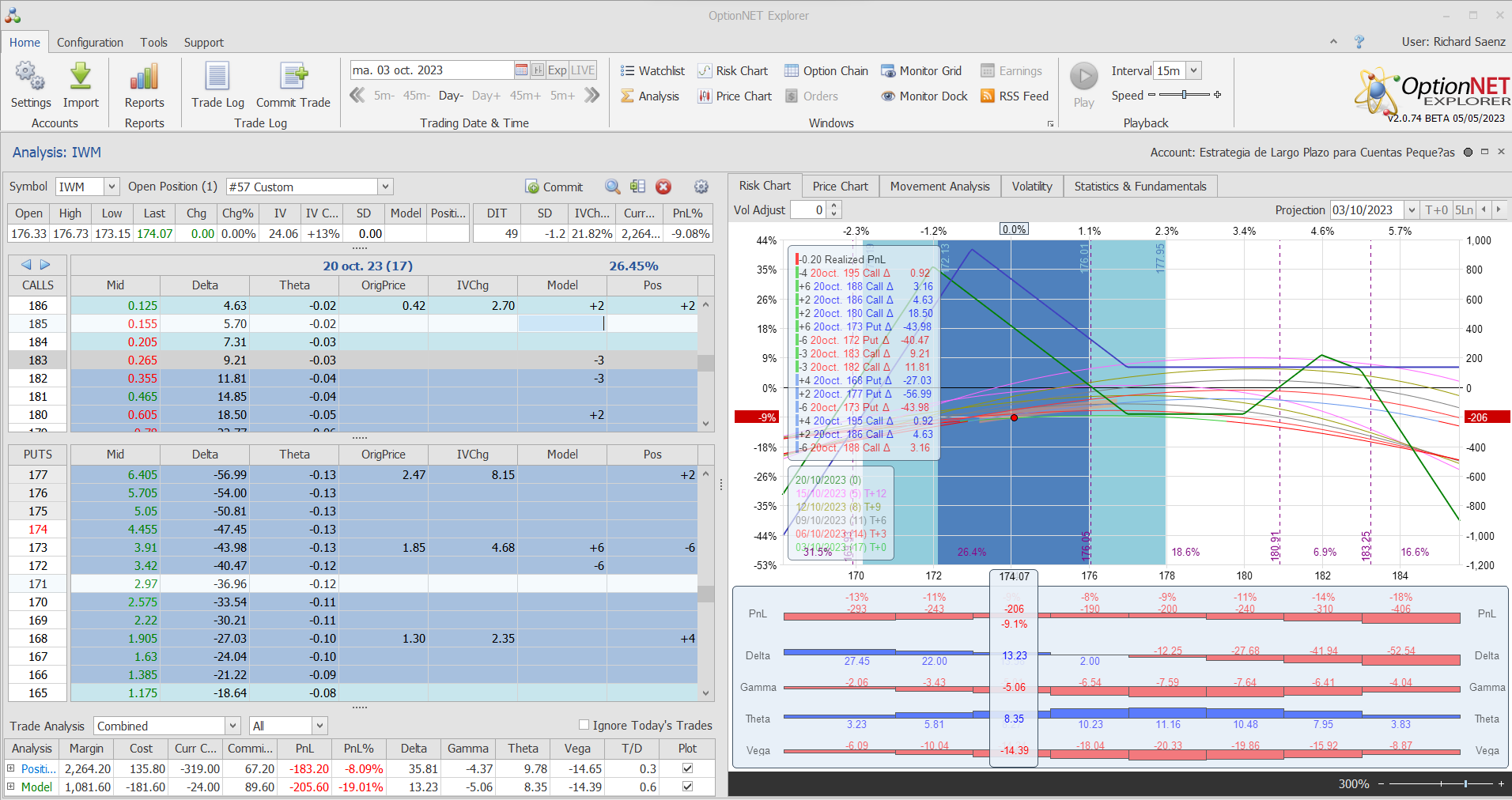The height and width of the screenshot is (800, 1512).
Task: Open the Option Chain window
Action: 826,71
